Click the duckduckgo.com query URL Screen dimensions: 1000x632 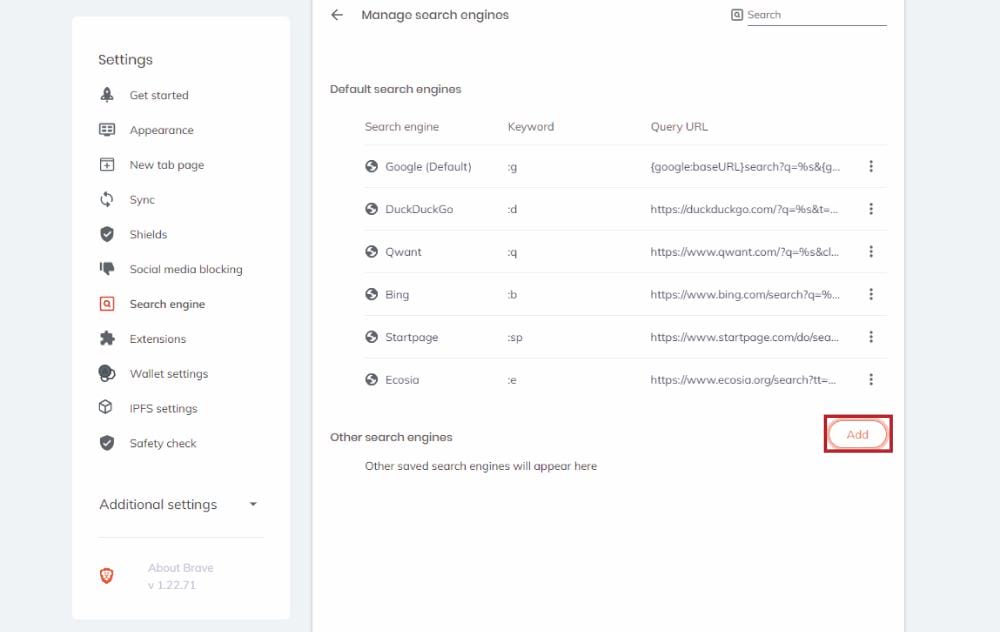(744, 209)
